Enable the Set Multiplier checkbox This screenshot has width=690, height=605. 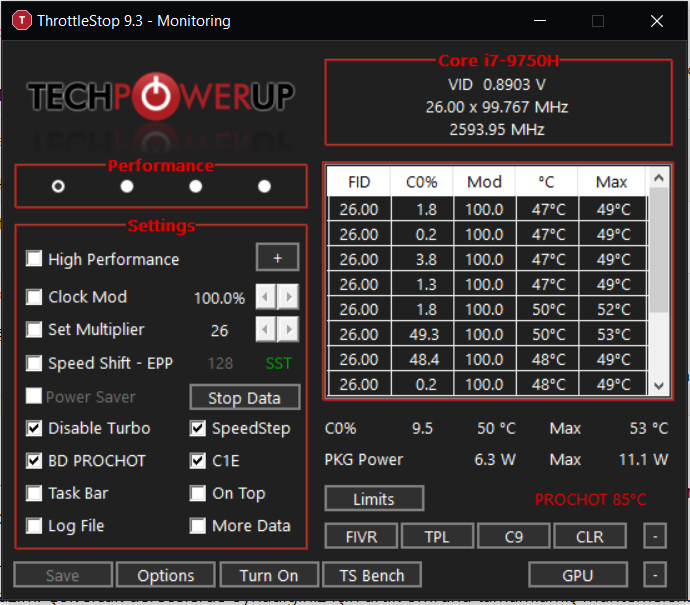pos(34,329)
